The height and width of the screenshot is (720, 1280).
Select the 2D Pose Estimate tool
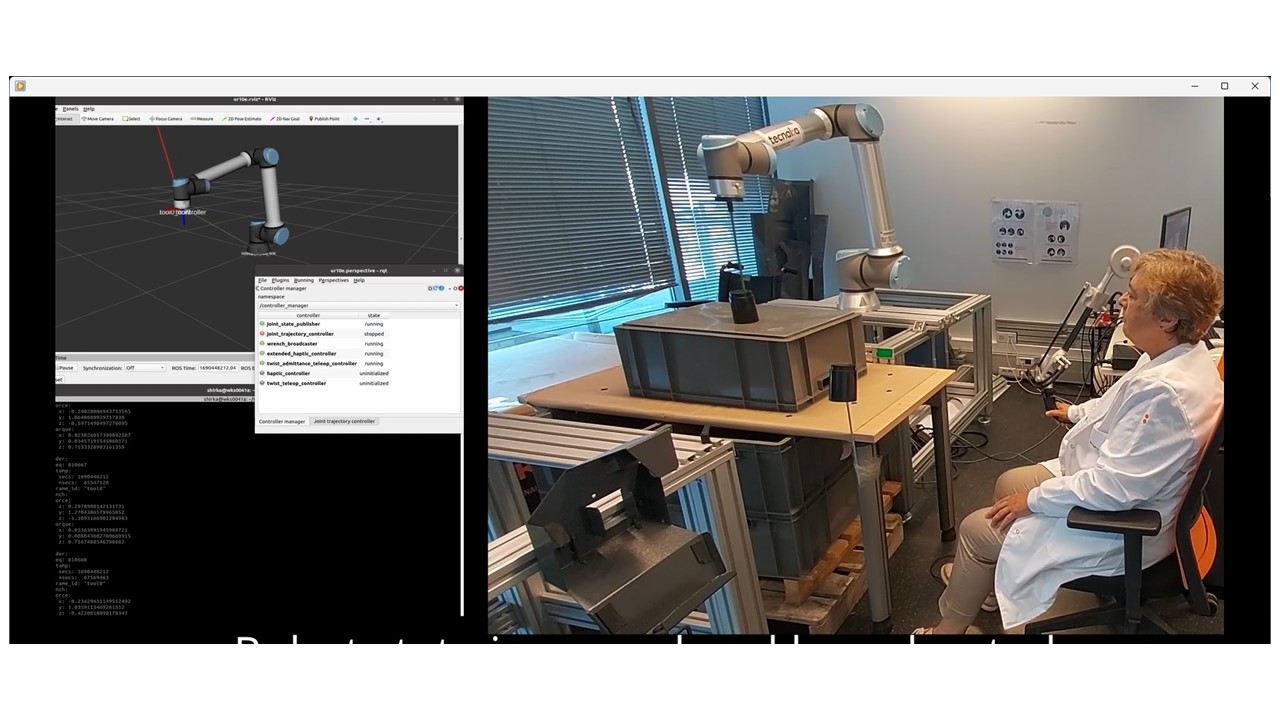[x=241, y=119]
